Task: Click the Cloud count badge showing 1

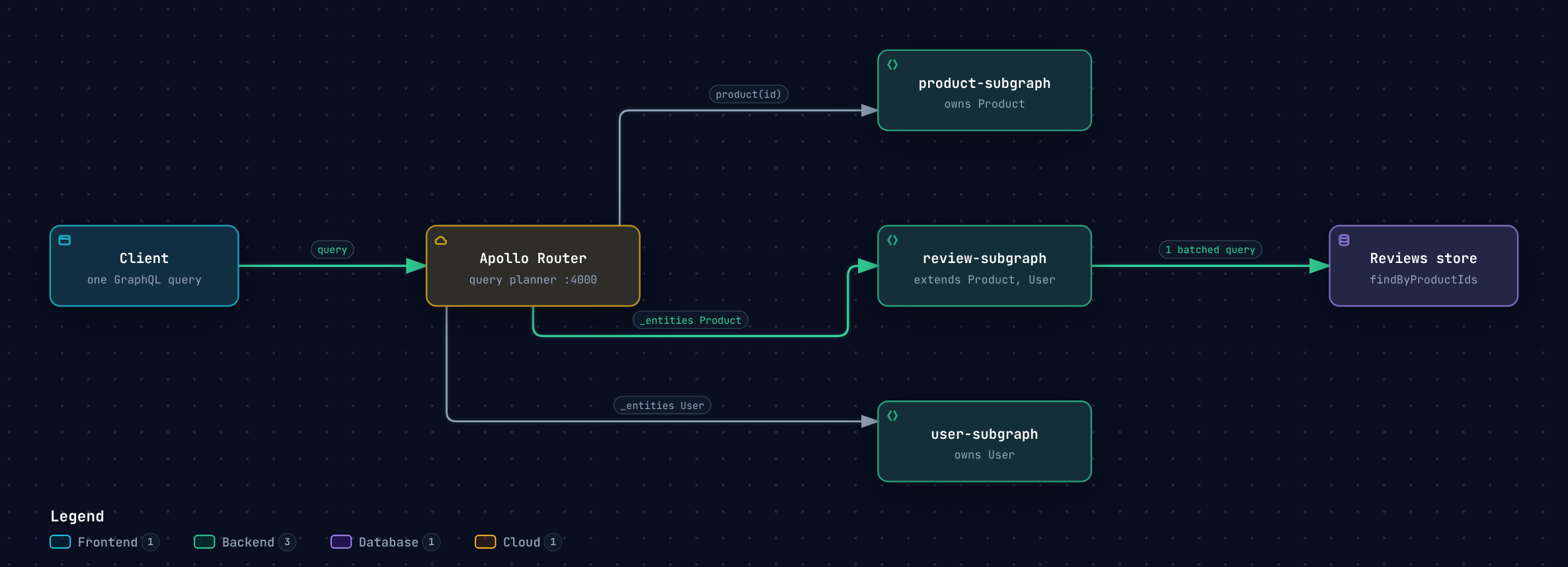Action: pos(553,542)
